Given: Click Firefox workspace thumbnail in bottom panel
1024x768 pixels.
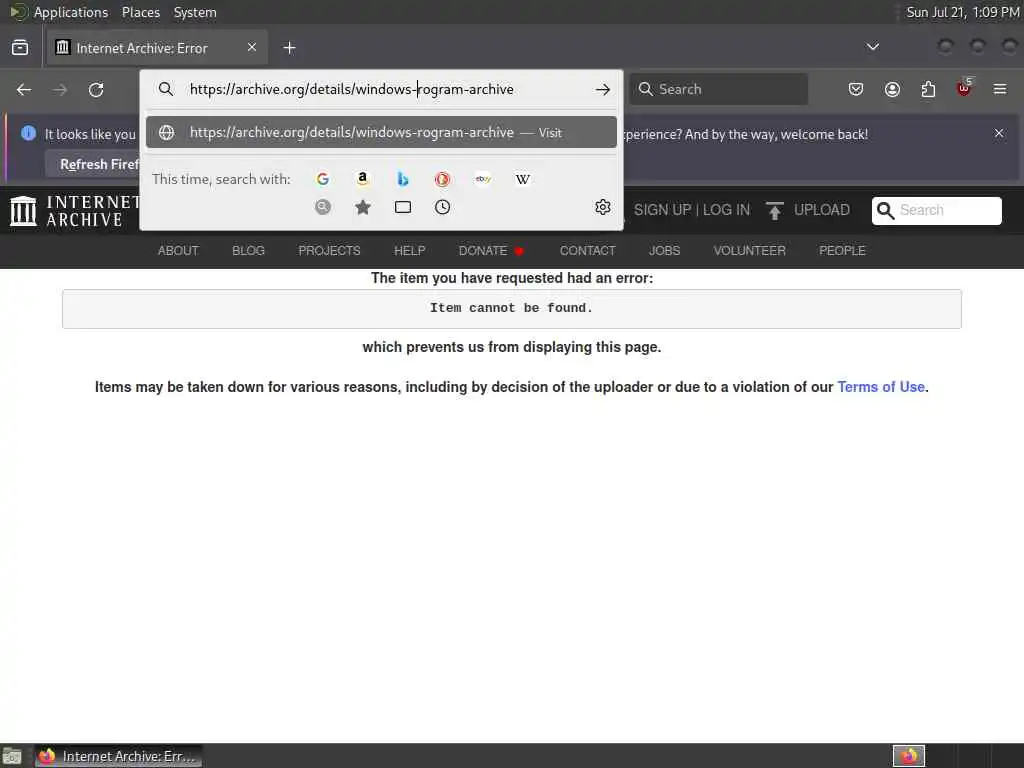Looking at the screenshot, I should pyautogui.click(x=909, y=756).
